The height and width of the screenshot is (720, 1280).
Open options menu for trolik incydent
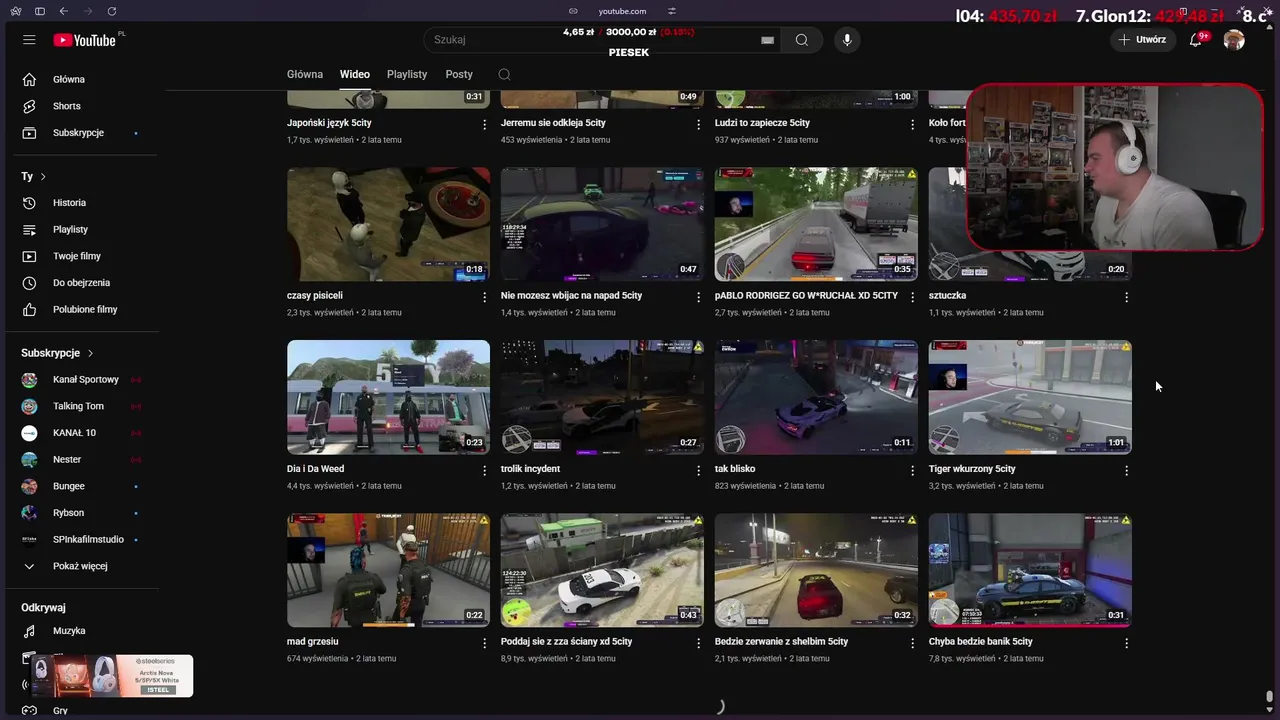pyautogui.click(x=699, y=470)
